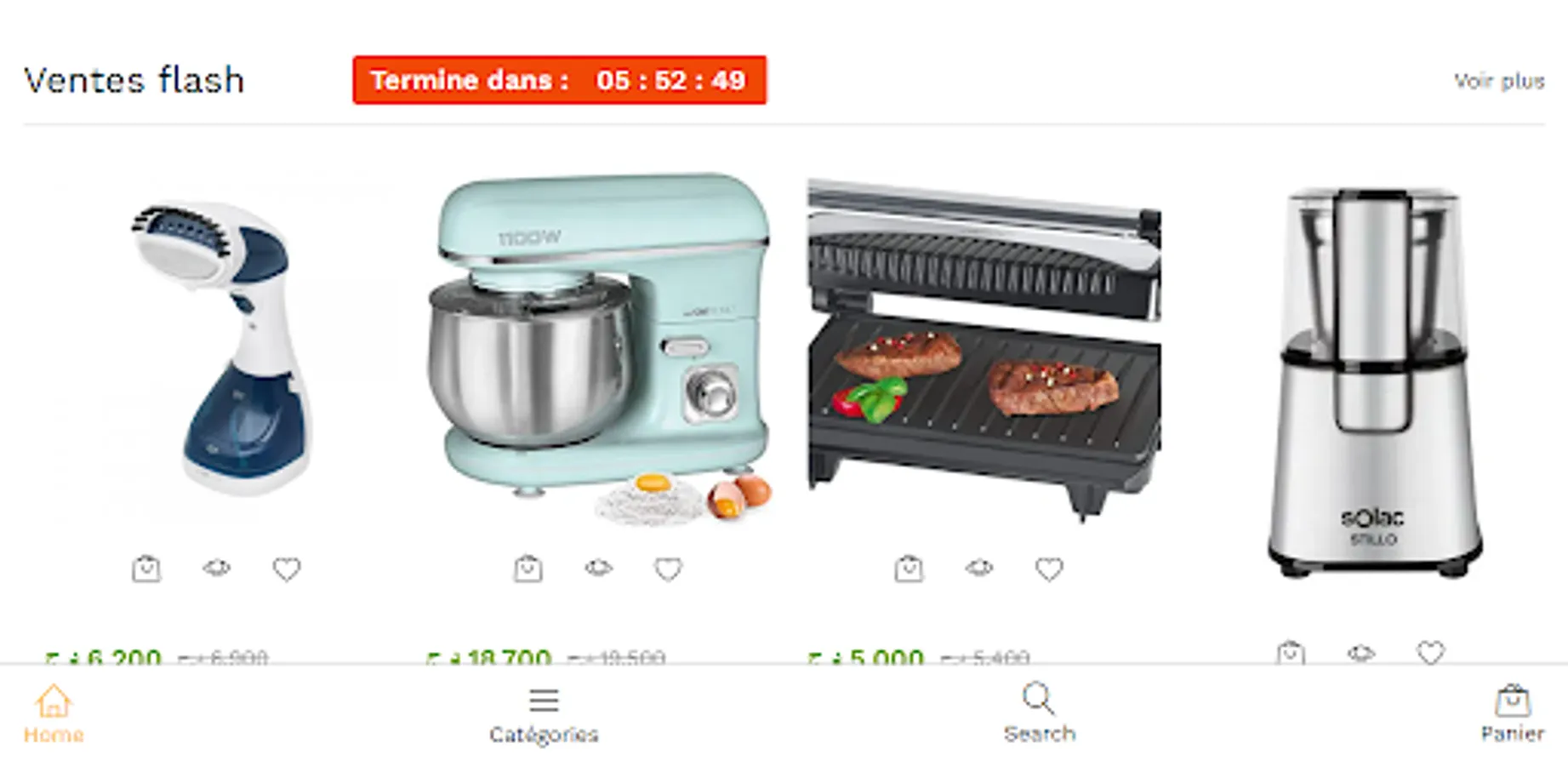The width and height of the screenshot is (1568, 766).
Task: Quick view the Solac grinder
Action: tap(1361, 653)
